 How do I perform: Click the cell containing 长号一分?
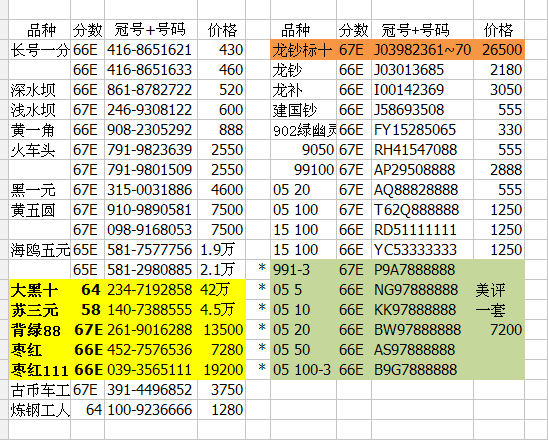tap(40, 50)
